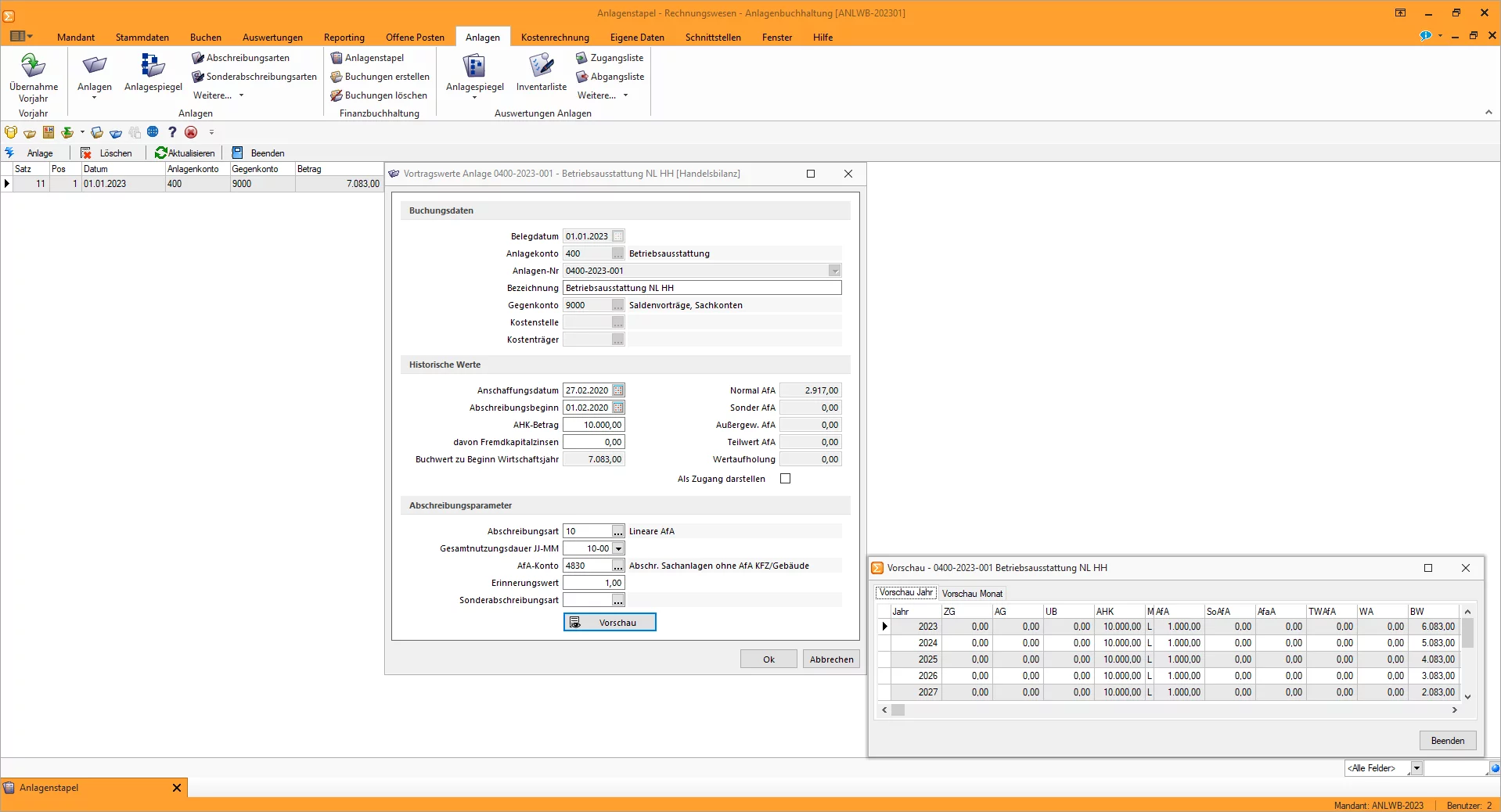This screenshot has width=1501, height=812.
Task: Open AfA-Konto lookup button
Action: coord(618,566)
